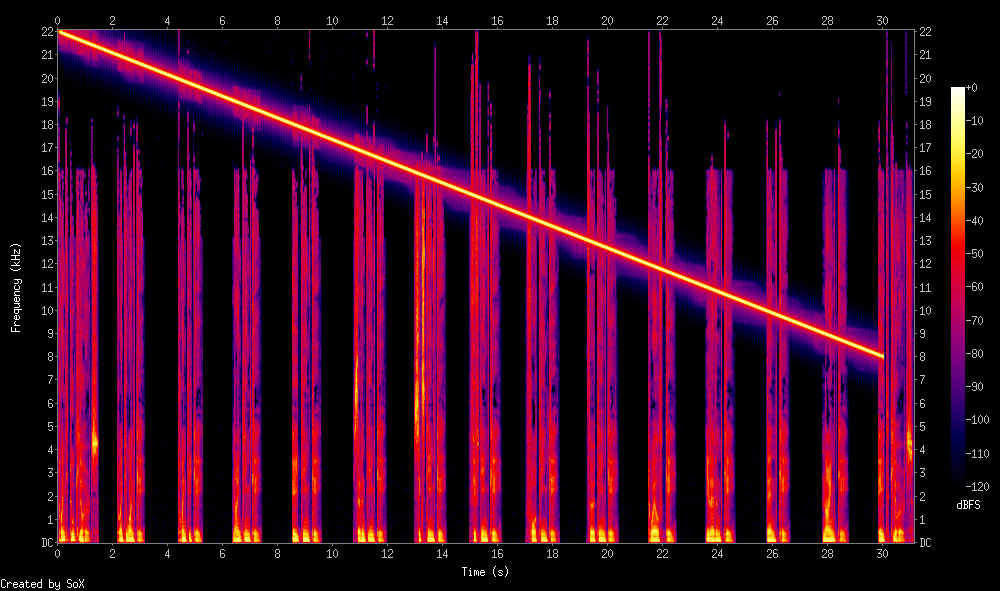Pick the '-60' colorbar scale label

[x=974, y=287]
